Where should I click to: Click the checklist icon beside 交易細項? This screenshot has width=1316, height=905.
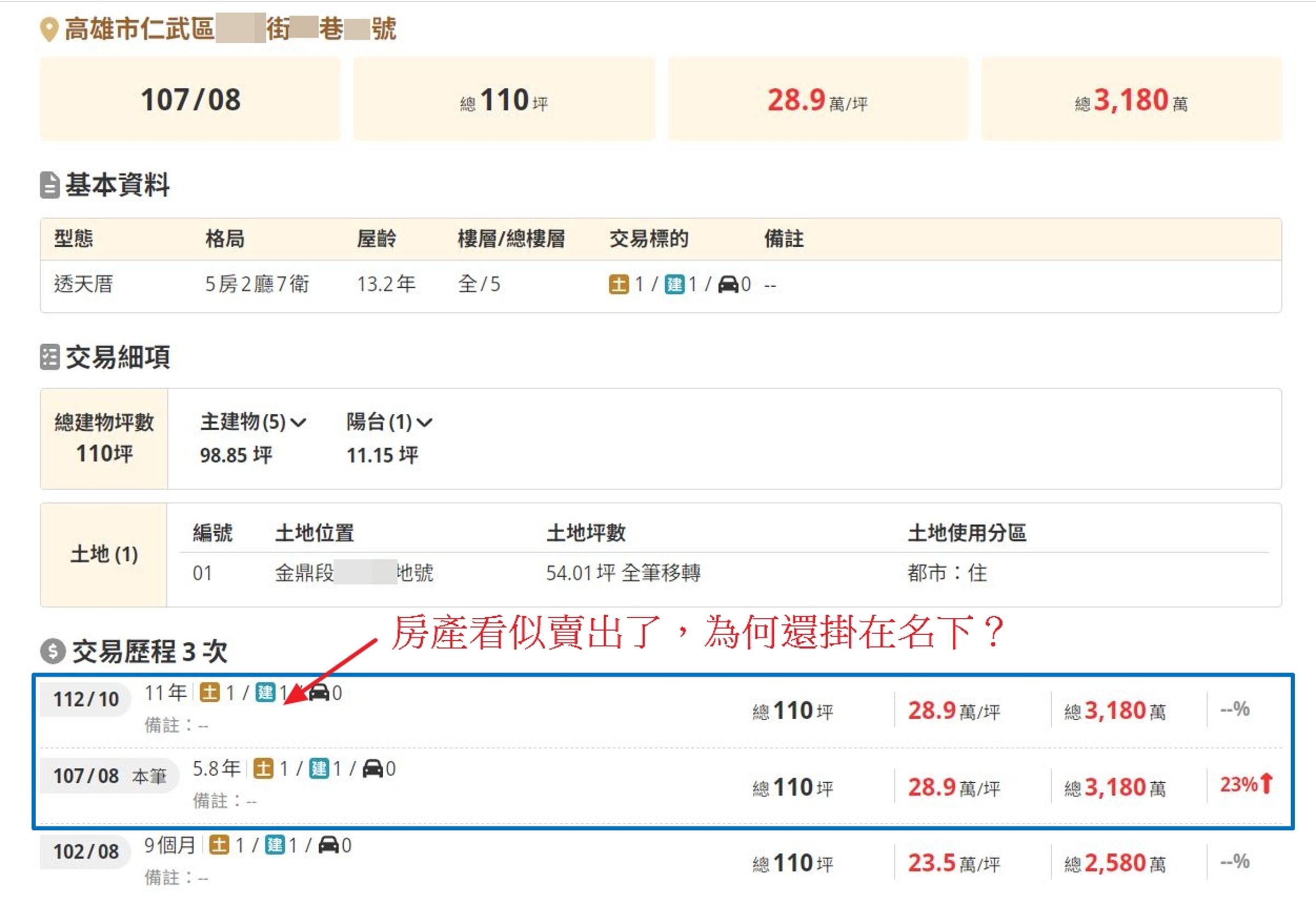[x=50, y=357]
